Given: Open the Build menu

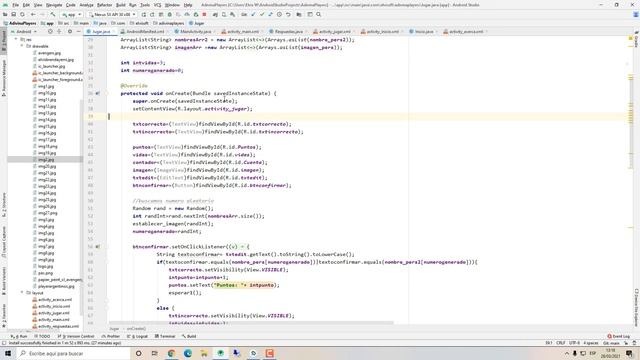Looking at the screenshot, I should click(x=120, y=5).
